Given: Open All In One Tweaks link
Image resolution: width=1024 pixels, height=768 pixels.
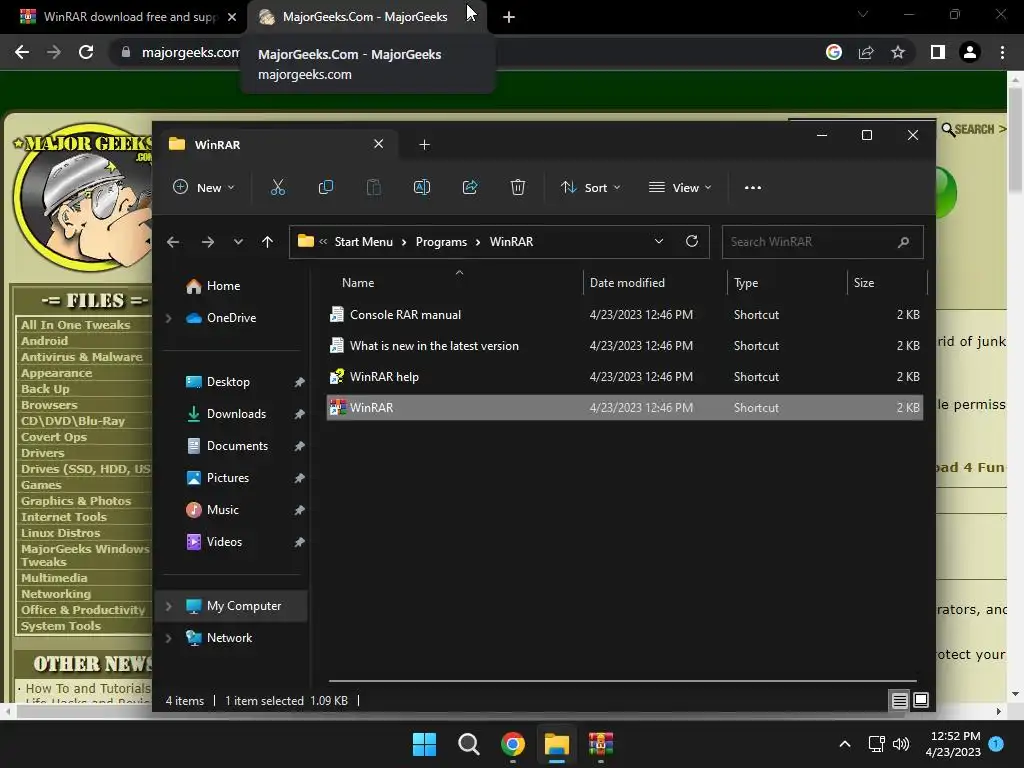Looking at the screenshot, I should 76,325.
